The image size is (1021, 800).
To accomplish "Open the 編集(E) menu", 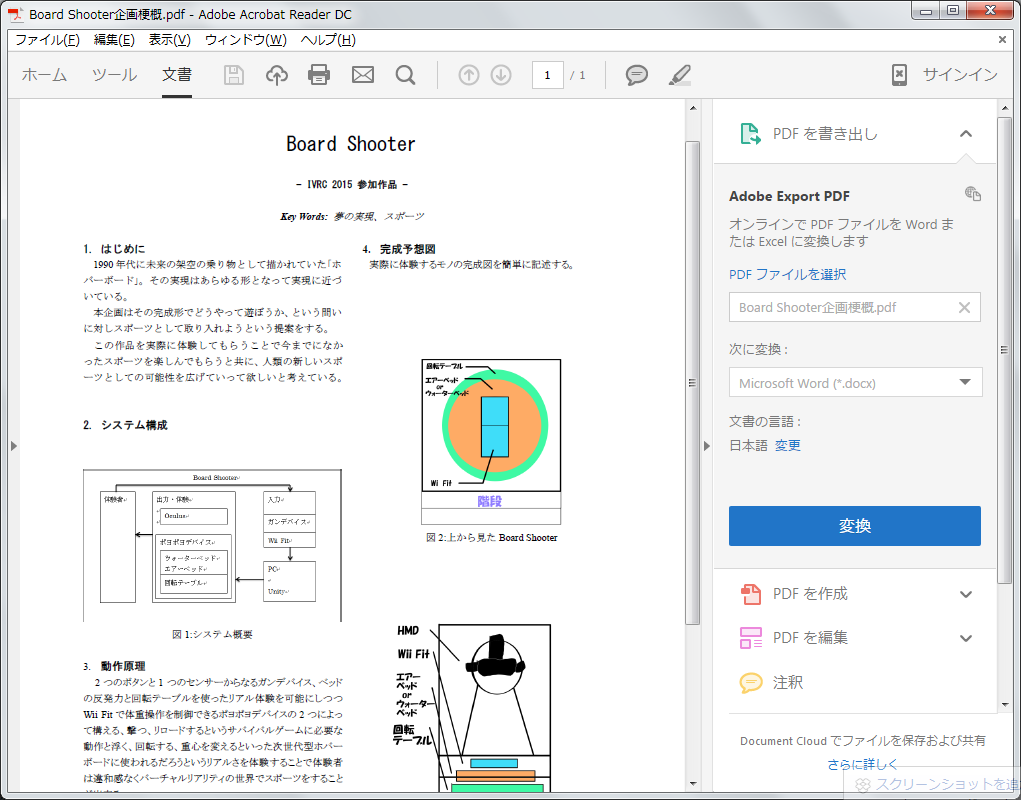I will (114, 40).
